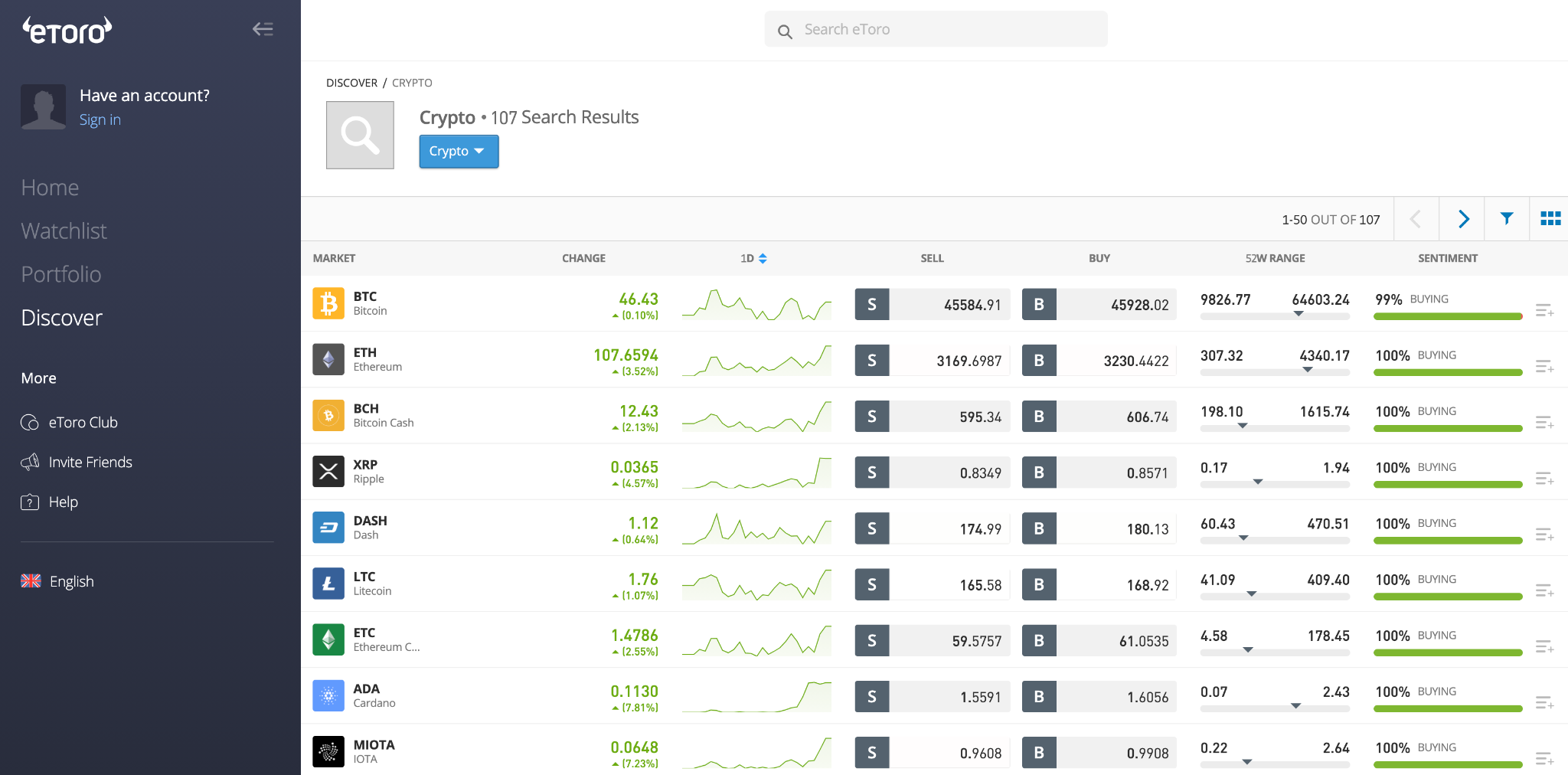The width and height of the screenshot is (1568, 775).
Task: Add ADA to watchlist
Action: (1544, 702)
